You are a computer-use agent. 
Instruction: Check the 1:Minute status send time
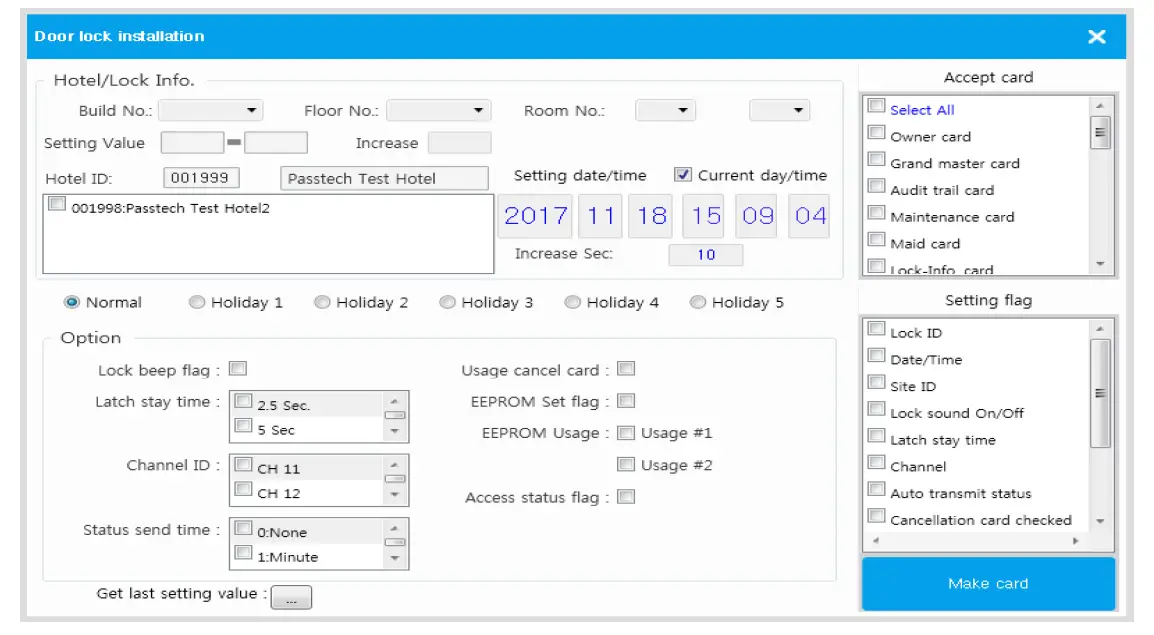243,553
